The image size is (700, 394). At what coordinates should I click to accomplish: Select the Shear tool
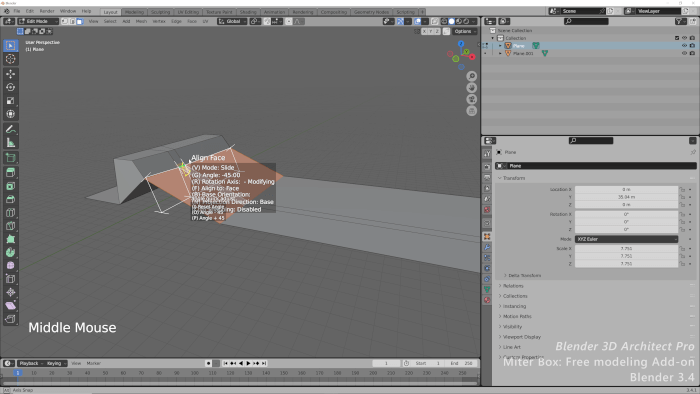[11, 306]
